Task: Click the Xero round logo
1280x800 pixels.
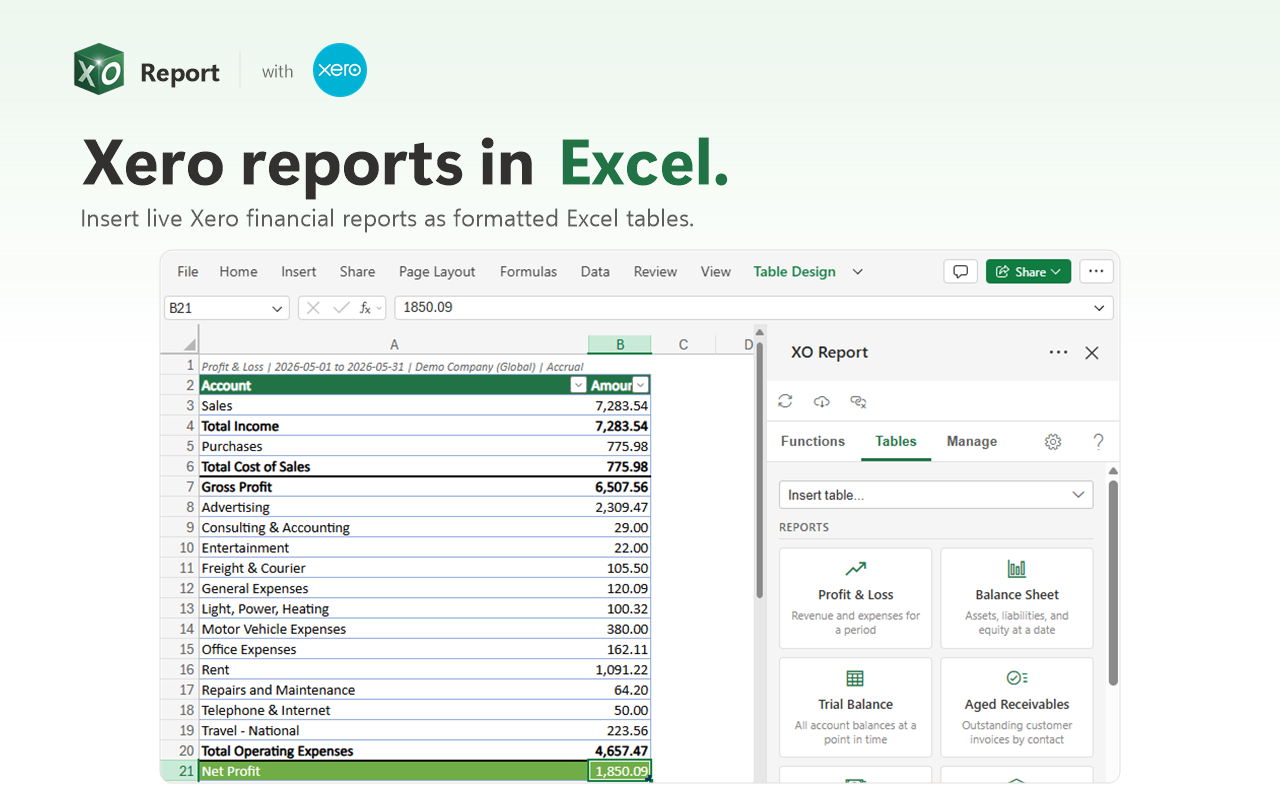Action: point(340,70)
